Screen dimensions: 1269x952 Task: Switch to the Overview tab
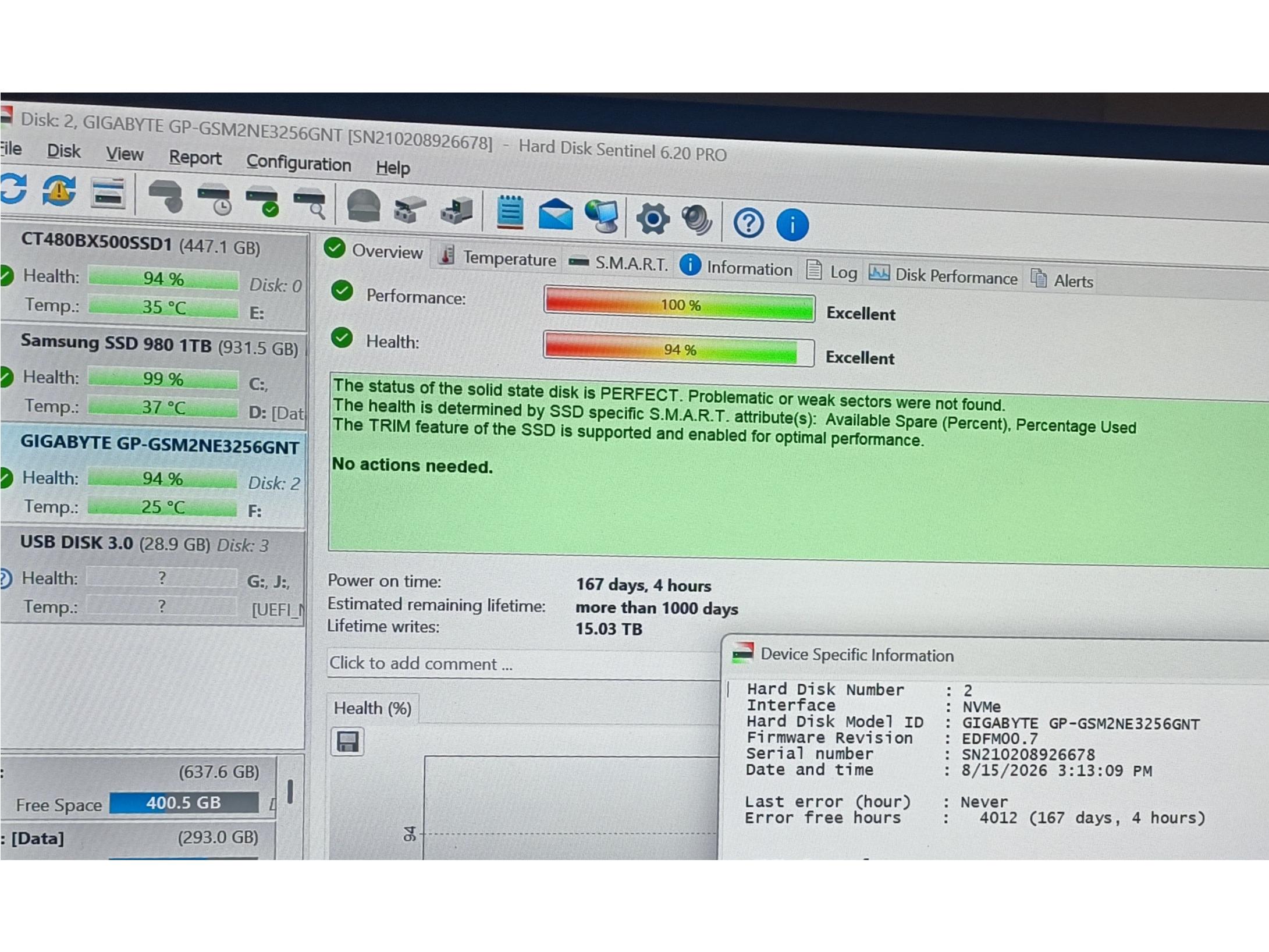[x=375, y=250]
